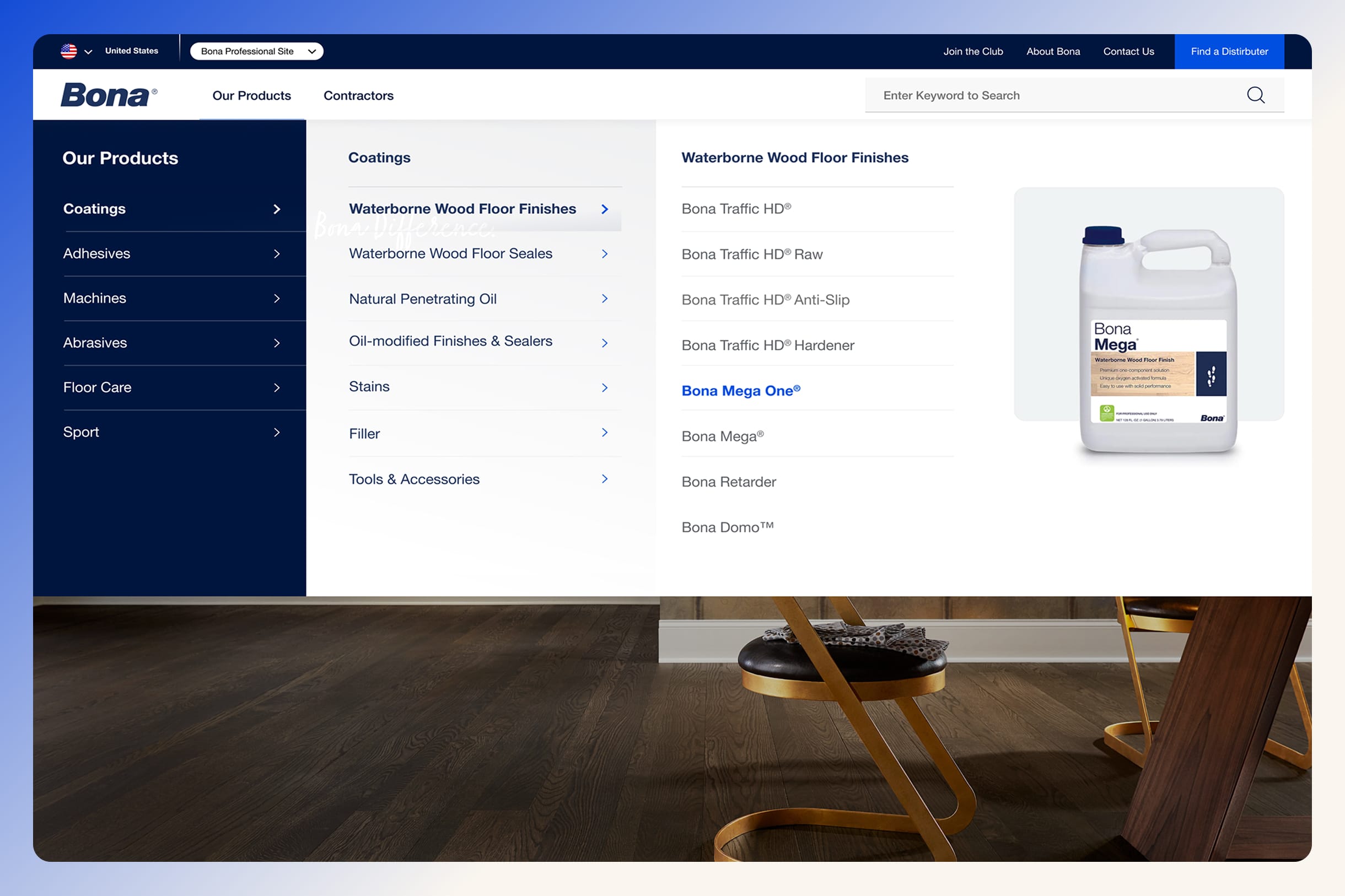Click the Find a Distributer button
This screenshot has height=896, width=1345.
point(1229,51)
